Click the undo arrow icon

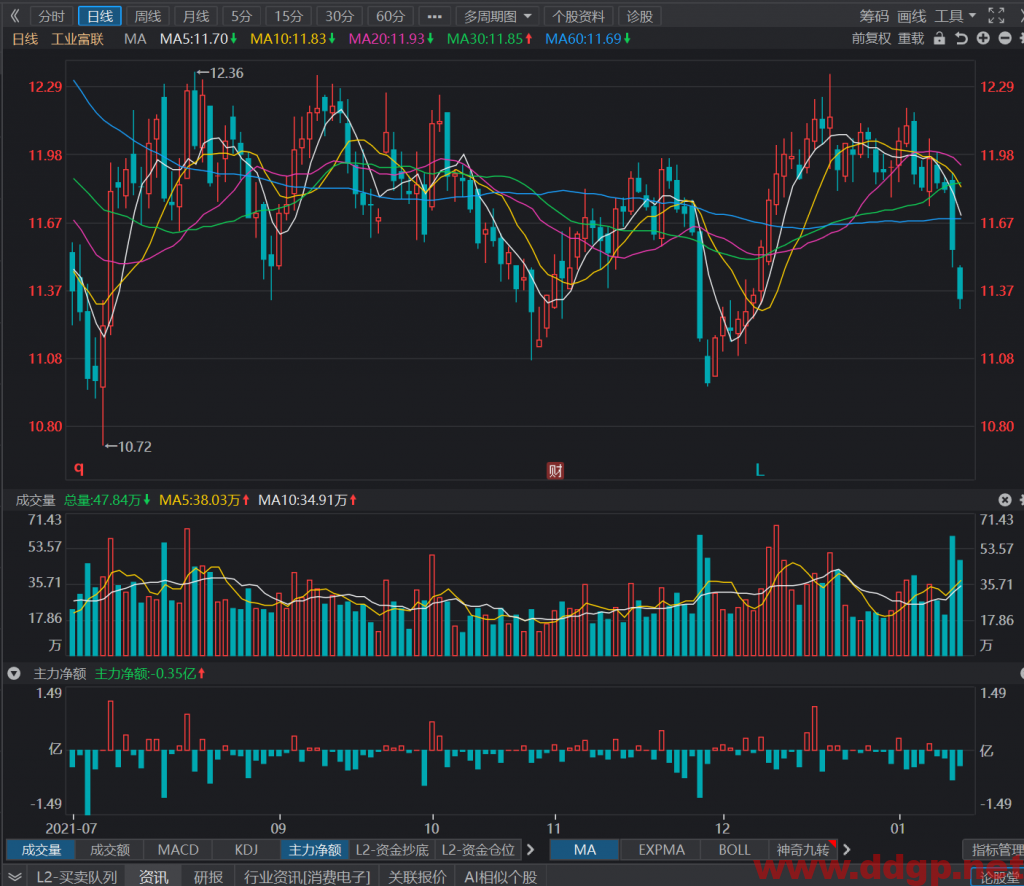(x=961, y=39)
